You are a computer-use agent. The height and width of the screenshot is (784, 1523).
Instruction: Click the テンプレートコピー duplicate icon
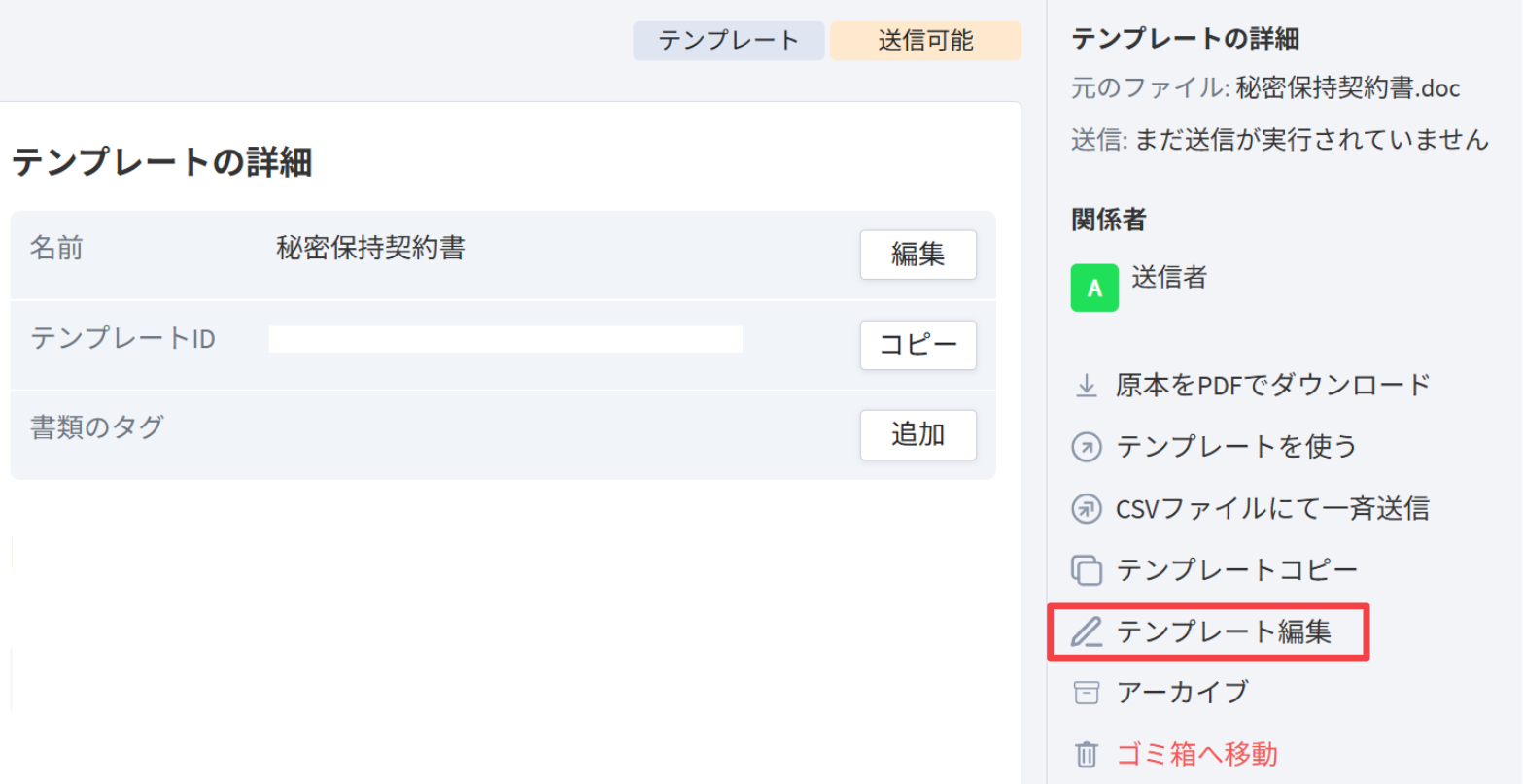(1086, 570)
